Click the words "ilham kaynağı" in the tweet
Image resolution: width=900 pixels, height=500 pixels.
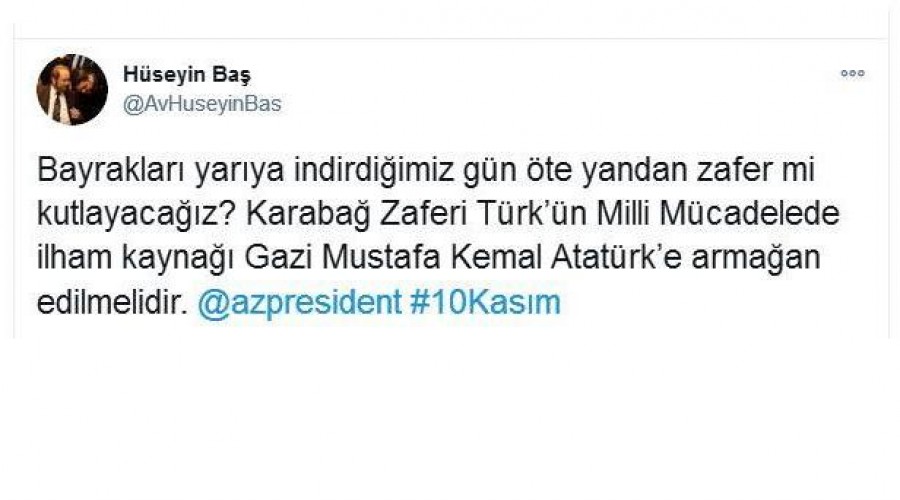[135, 259]
